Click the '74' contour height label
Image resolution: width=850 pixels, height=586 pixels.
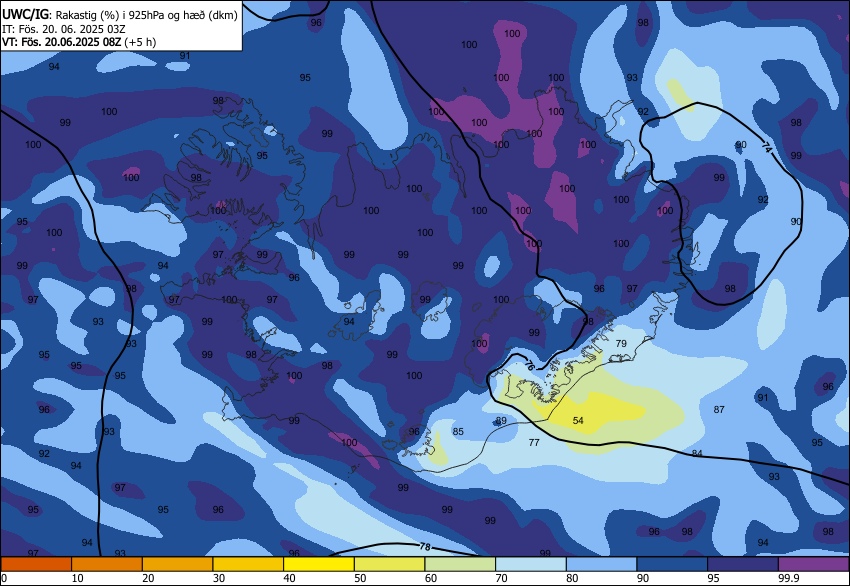coord(766,147)
